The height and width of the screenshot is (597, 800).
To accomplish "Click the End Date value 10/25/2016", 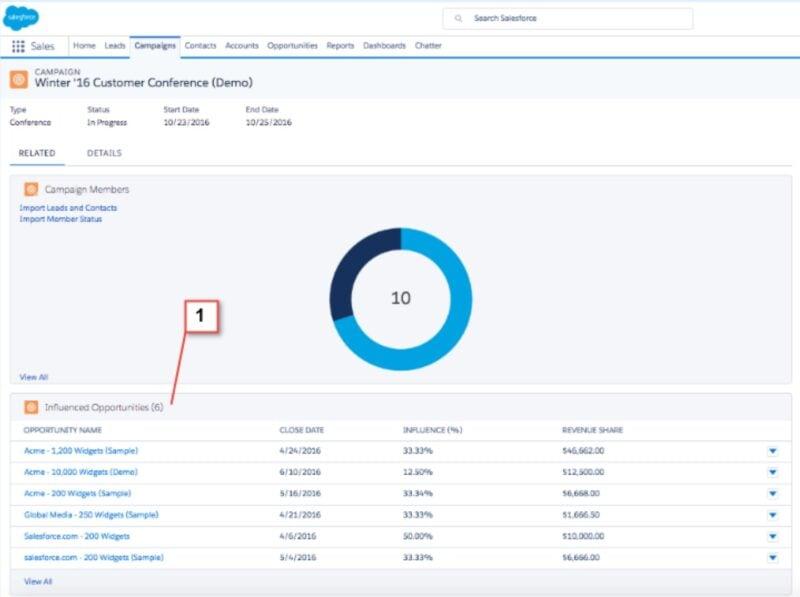I will click(269, 122).
